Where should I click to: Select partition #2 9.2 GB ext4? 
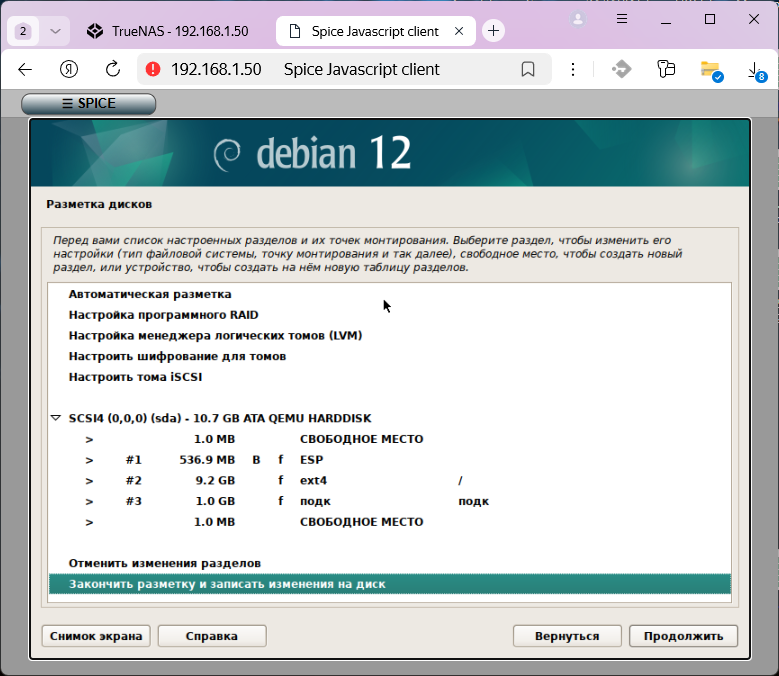390,481
